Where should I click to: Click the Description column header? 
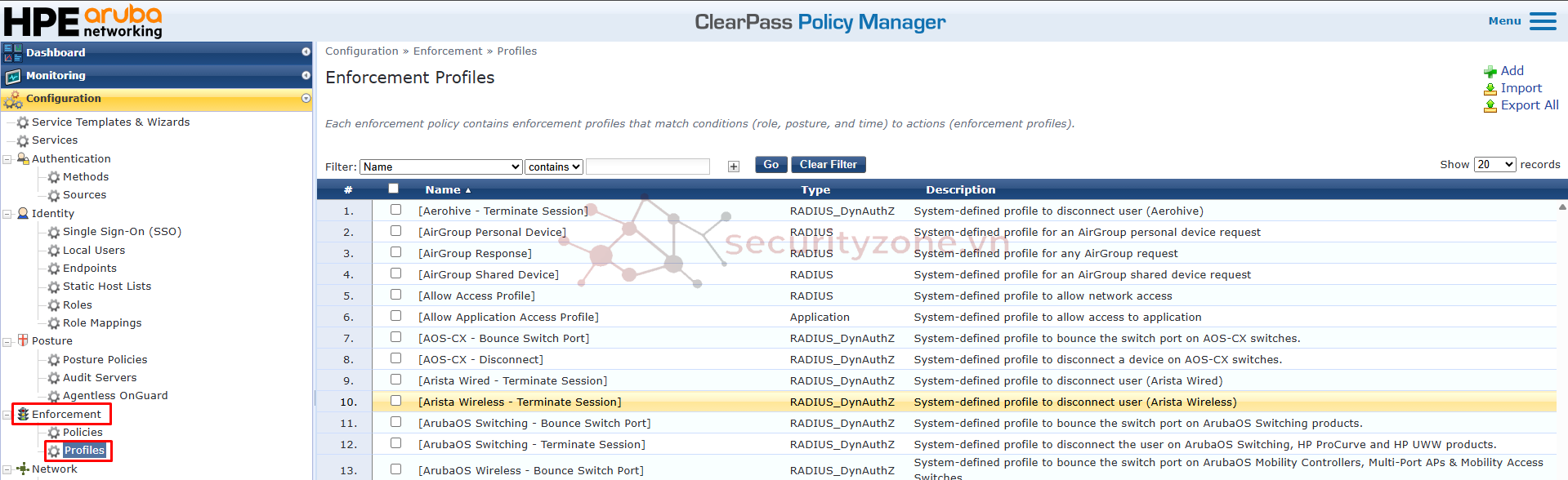coord(960,189)
